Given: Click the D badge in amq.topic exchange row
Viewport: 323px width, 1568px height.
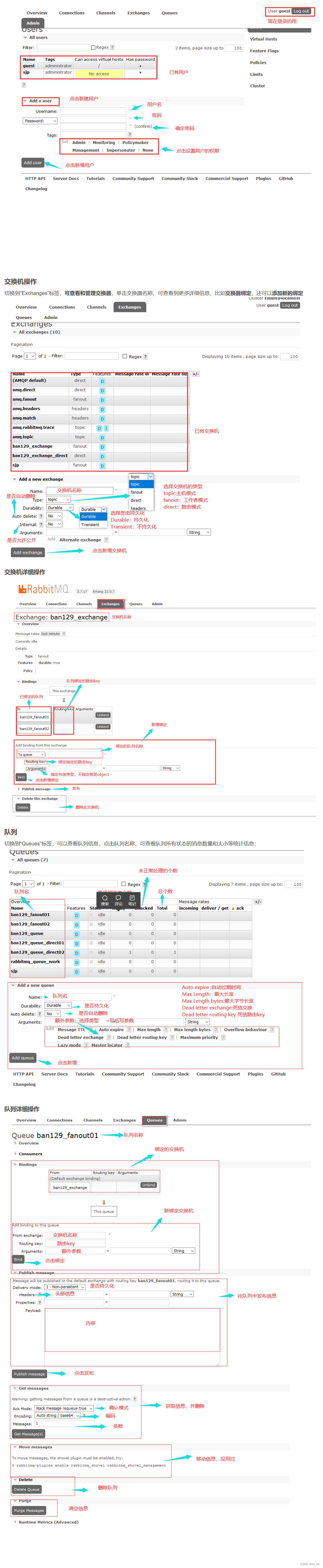Looking at the screenshot, I should [x=102, y=438].
